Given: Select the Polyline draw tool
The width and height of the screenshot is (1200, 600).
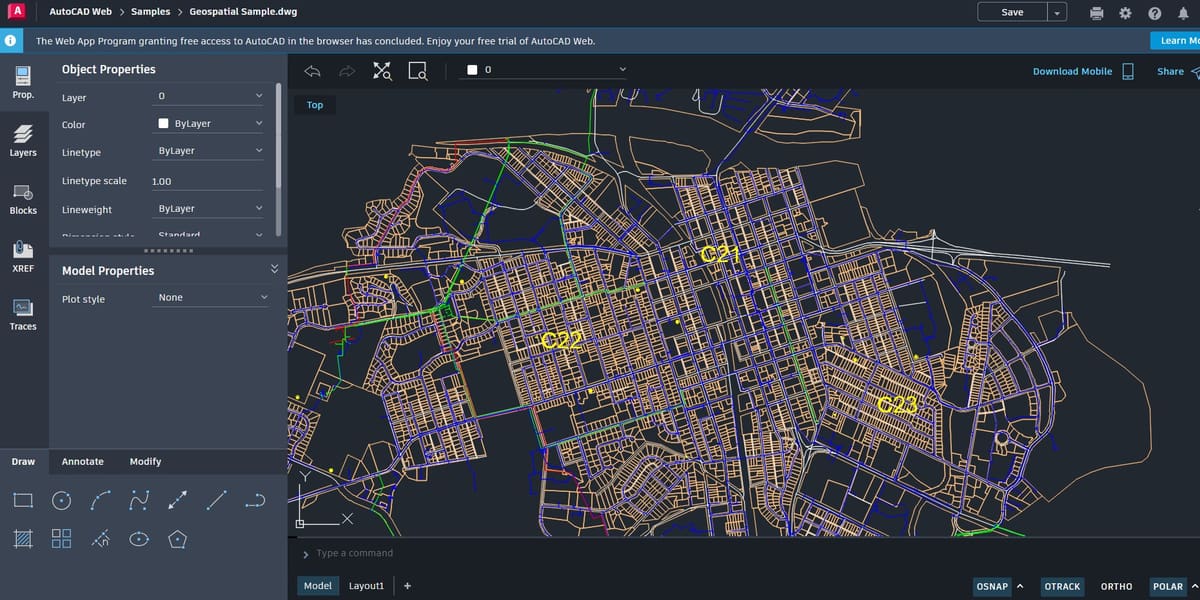Looking at the screenshot, I should pyautogui.click(x=256, y=499).
